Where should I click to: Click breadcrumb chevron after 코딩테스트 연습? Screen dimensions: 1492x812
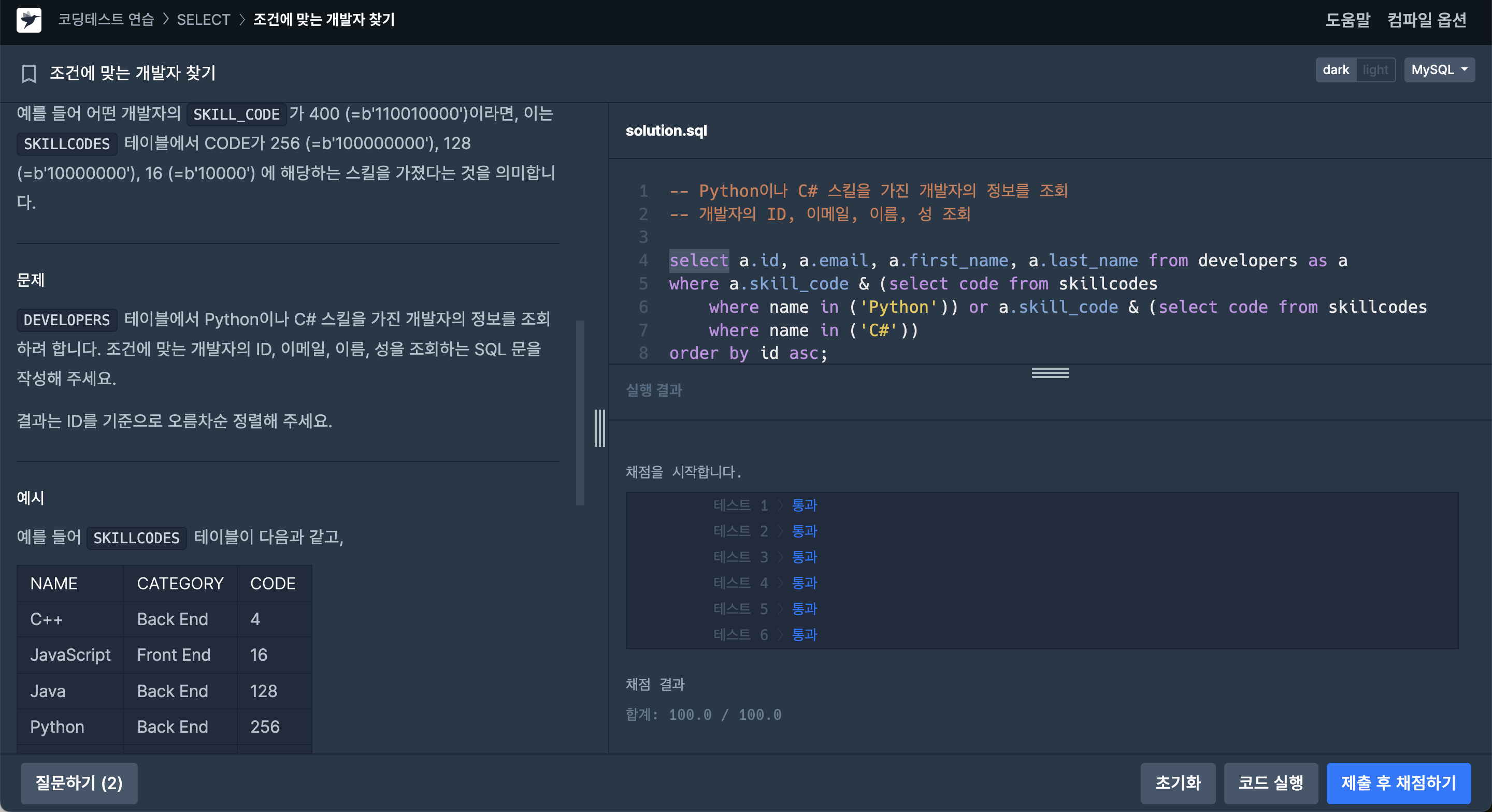tap(166, 20)
